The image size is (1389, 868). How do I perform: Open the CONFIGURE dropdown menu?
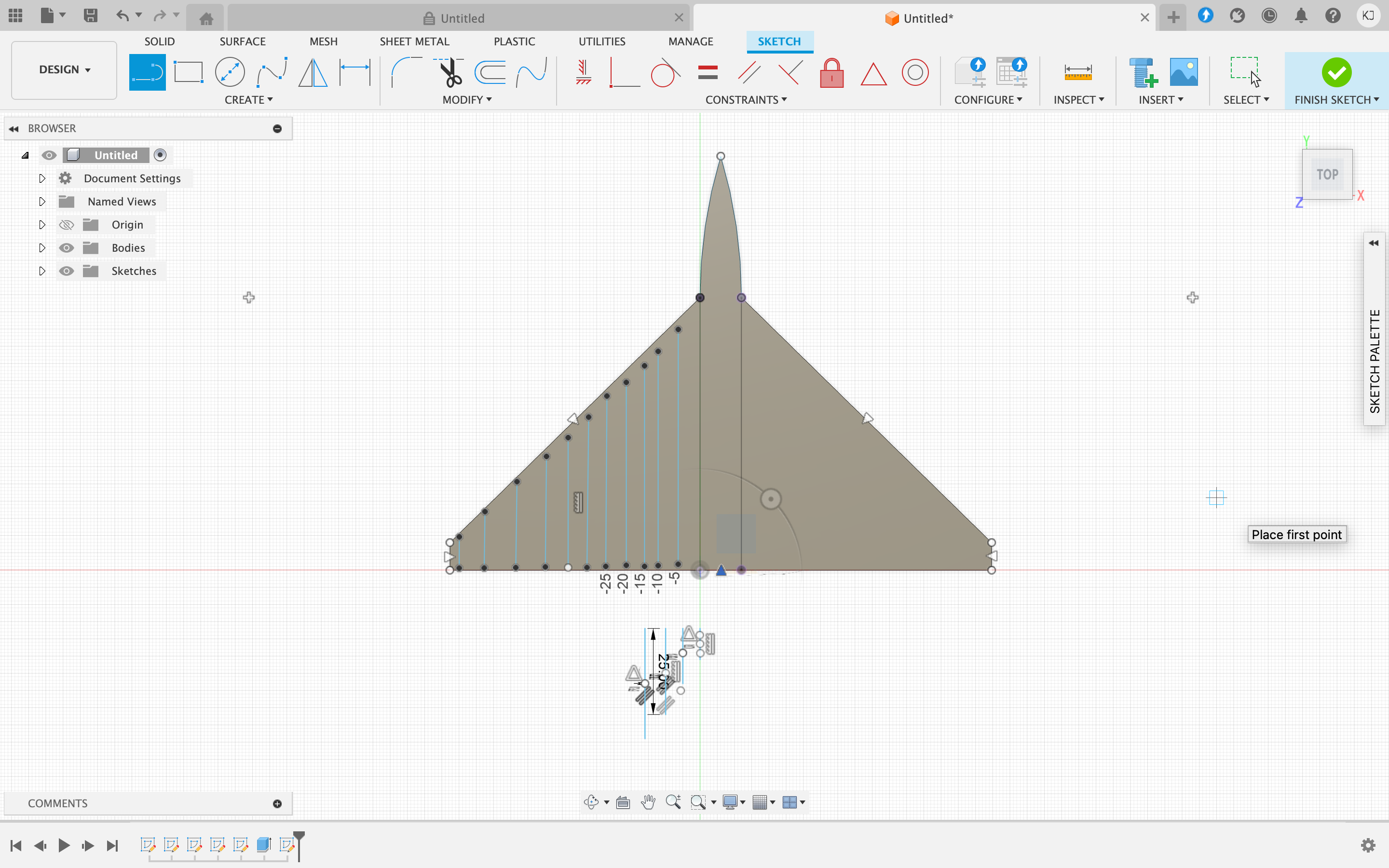(x=988, y=100)
